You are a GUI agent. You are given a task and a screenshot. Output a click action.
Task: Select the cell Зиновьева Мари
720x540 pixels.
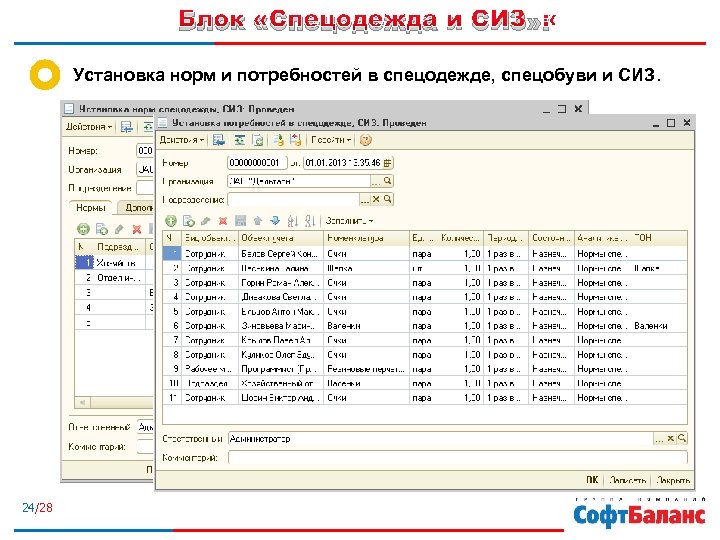281,326
